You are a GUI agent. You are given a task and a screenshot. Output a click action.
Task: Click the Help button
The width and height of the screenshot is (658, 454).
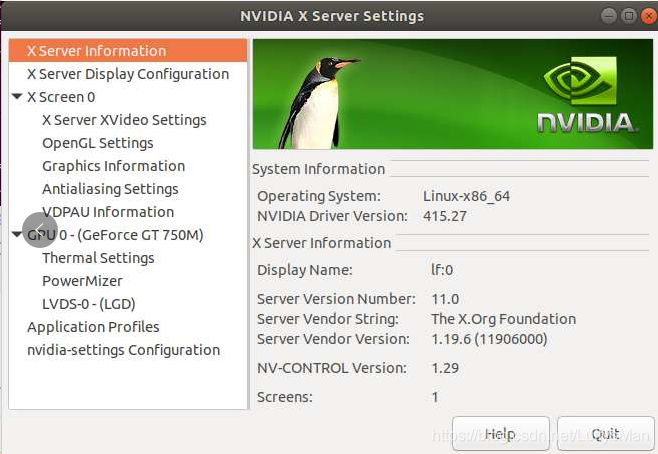(x=501, y=434)
